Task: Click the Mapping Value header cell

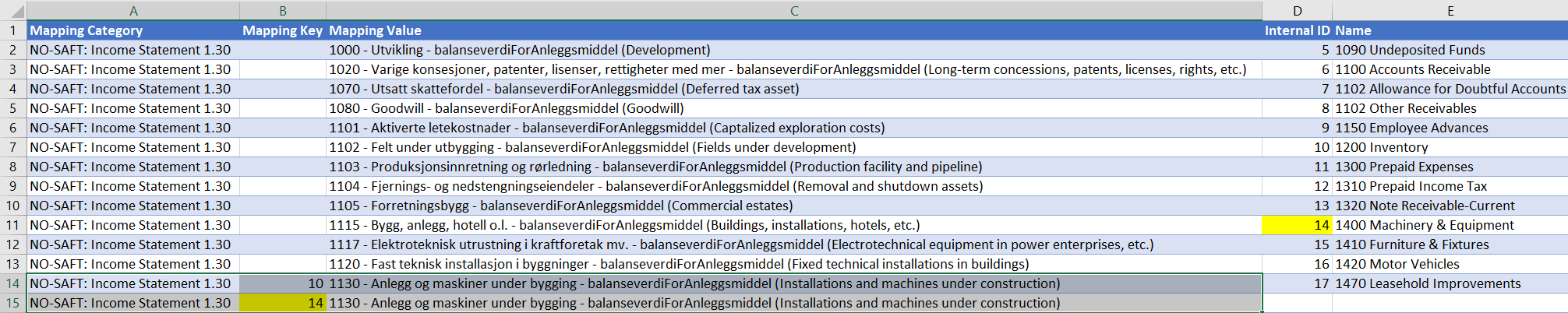Action: click(794, 30)
